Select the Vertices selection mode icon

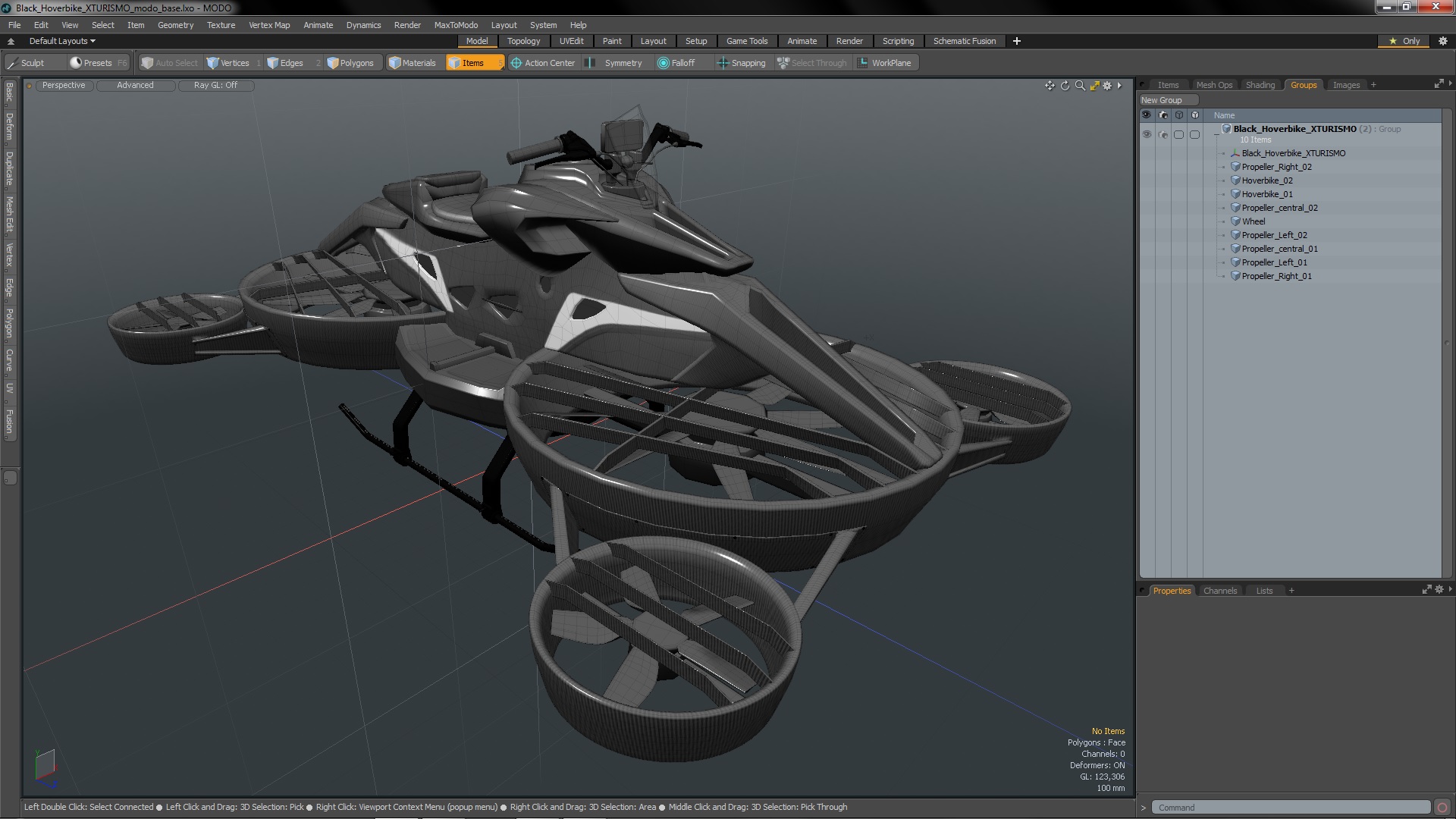point(213,63)
